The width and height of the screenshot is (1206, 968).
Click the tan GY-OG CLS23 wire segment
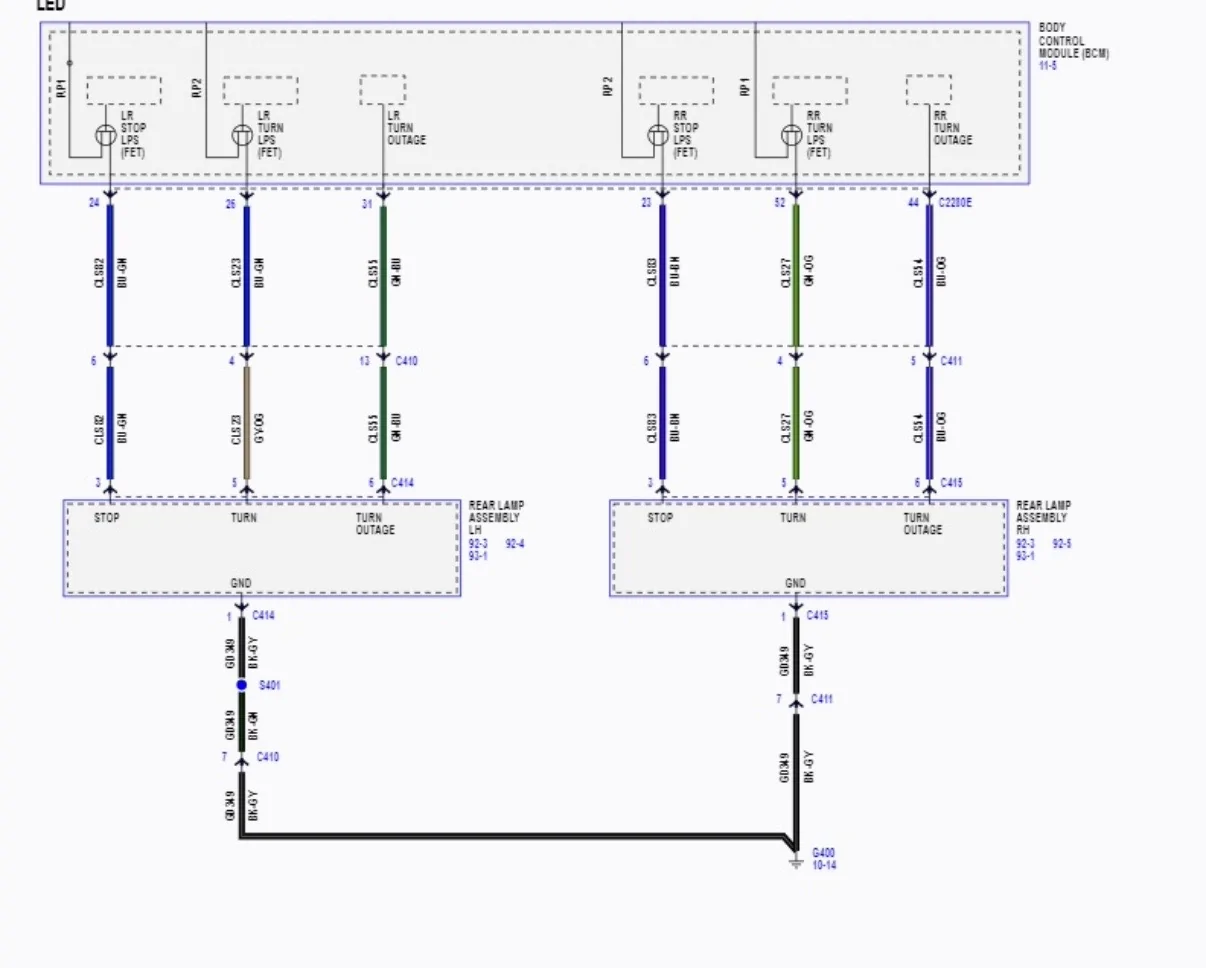(x=247, y=422)
